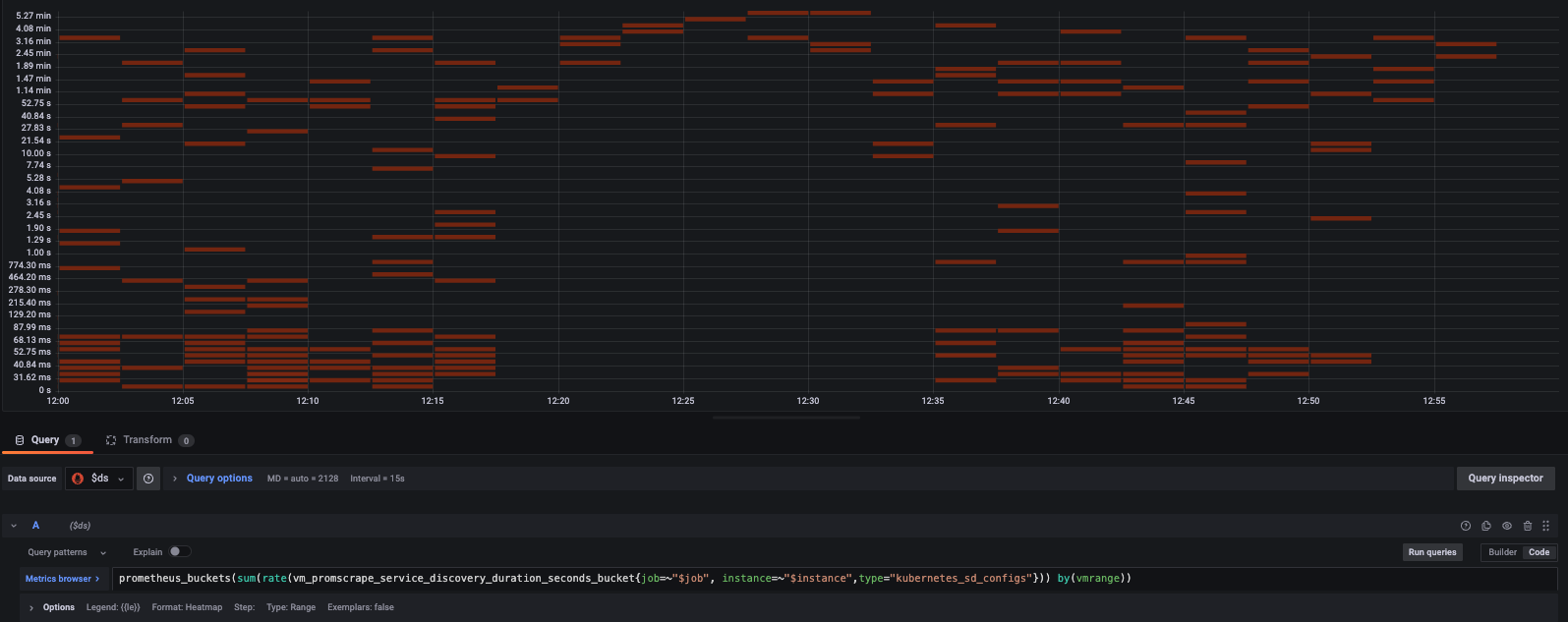Image resolution: width=1568 pixels, height=622 pixels.
Task: Open data source help icon
Action: point(148,479)
